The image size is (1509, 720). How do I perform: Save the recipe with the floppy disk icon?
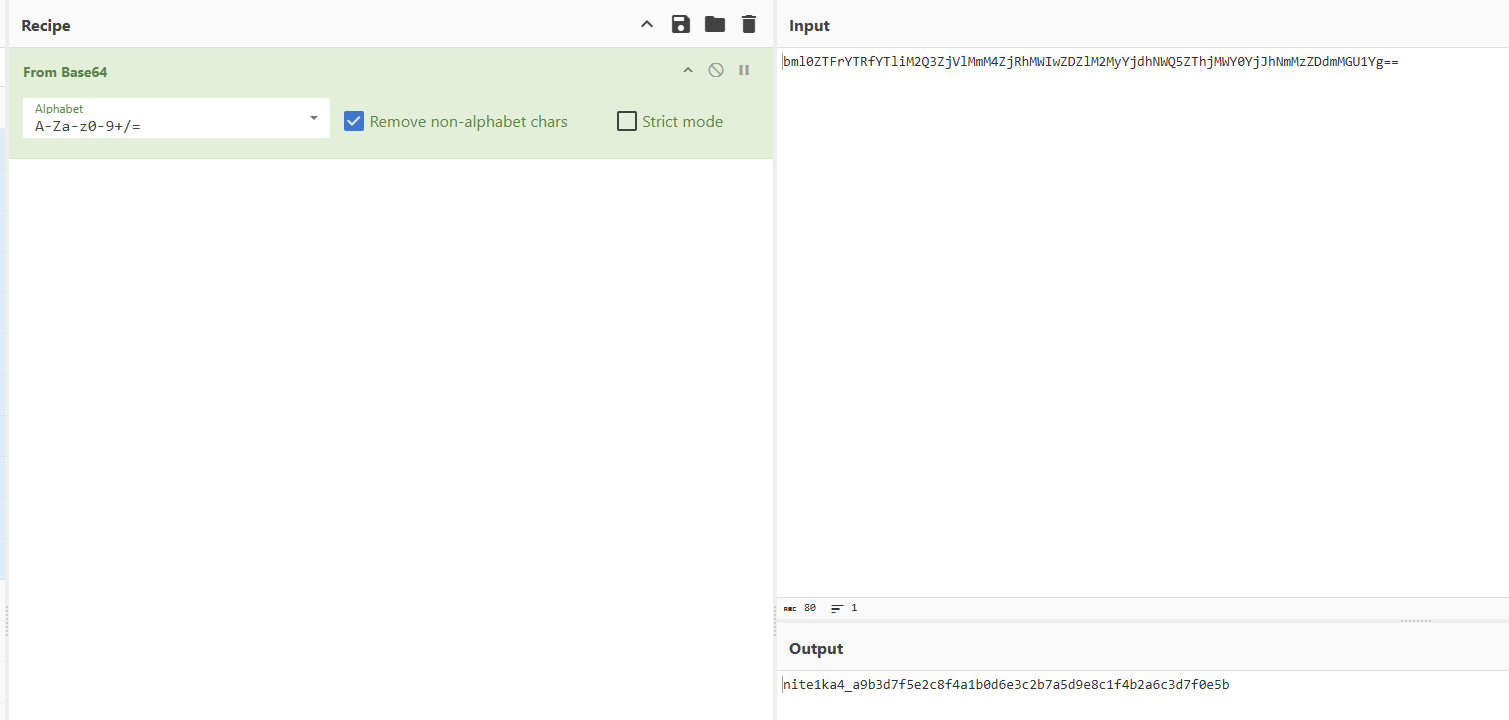pyautogui.click(x=681, y=25)
